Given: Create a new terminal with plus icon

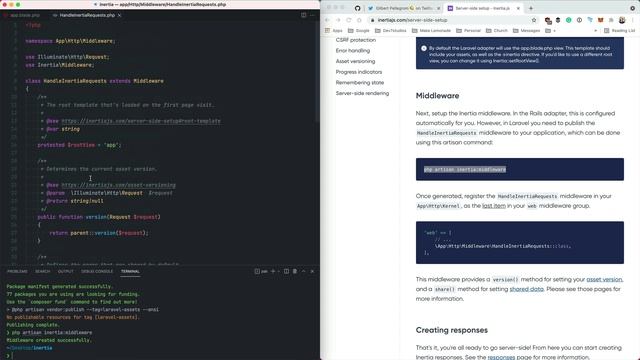Looking at the screenshot, I should tap(273, 271).
